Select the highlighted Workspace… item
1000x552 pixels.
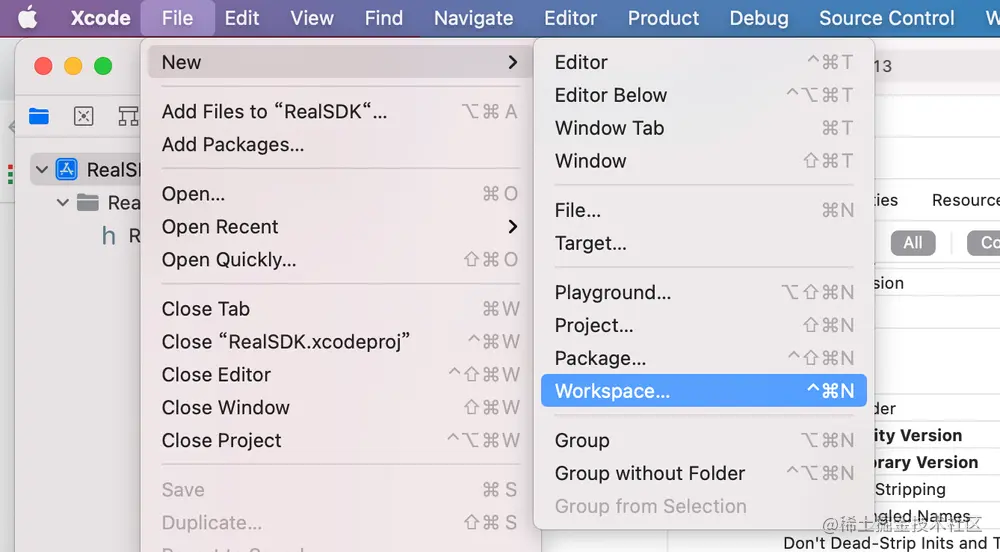coord(703,391)
